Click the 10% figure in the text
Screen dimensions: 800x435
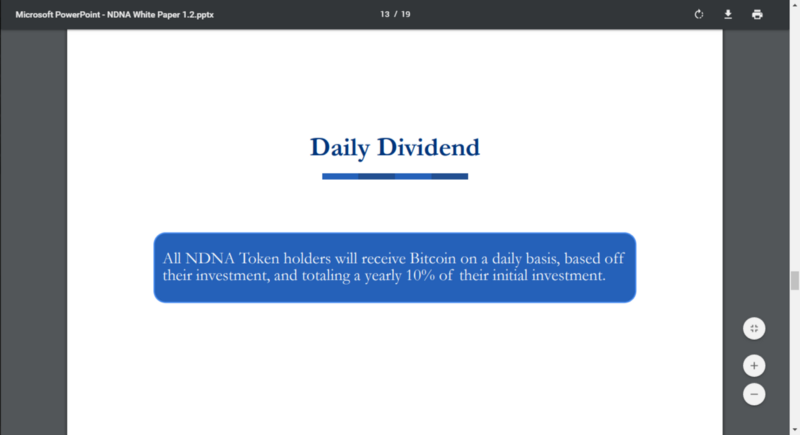(x=420, y=275)
